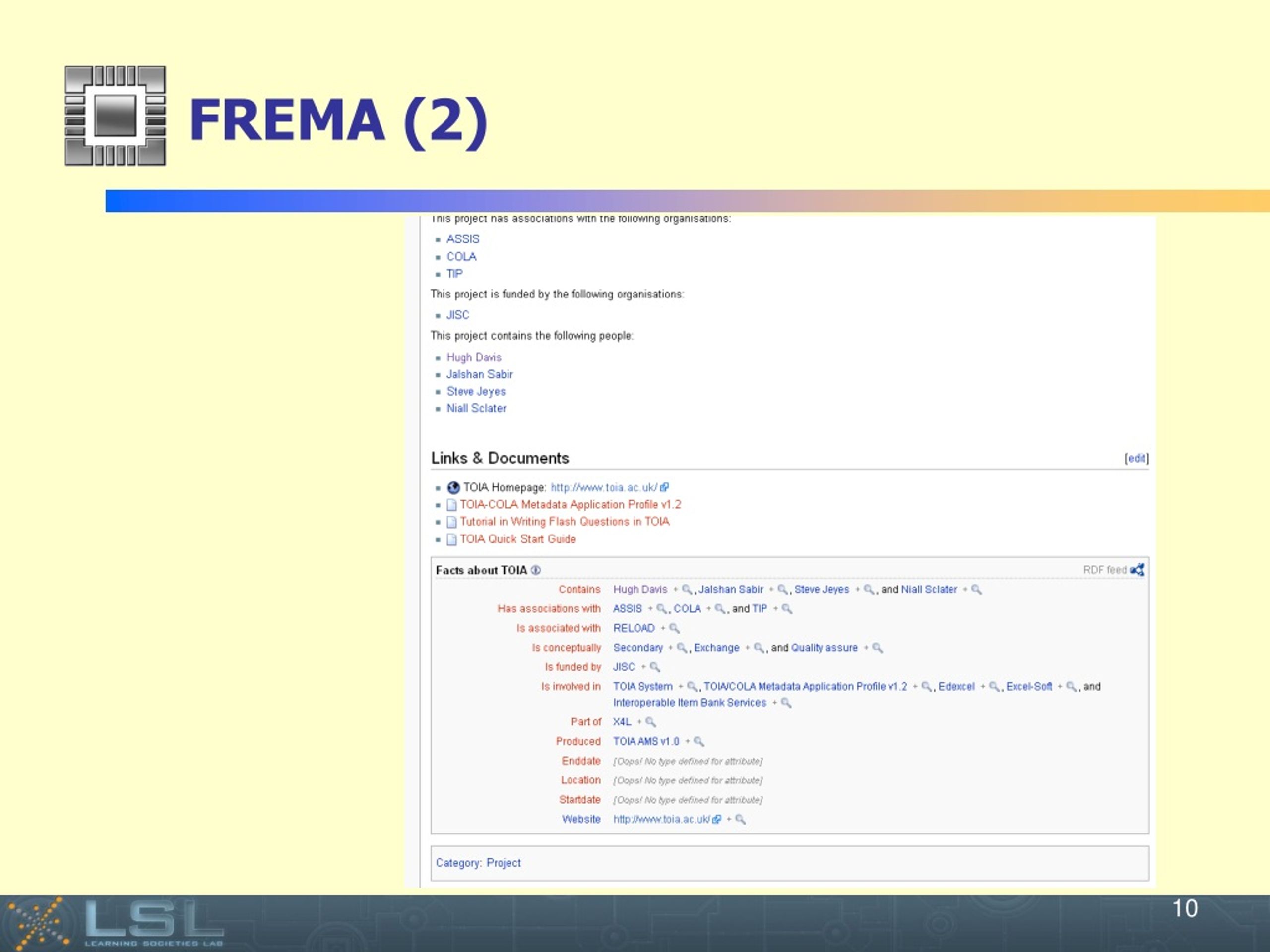
Task: Click the Has associations with property label
Action: [x=549, y=609]
